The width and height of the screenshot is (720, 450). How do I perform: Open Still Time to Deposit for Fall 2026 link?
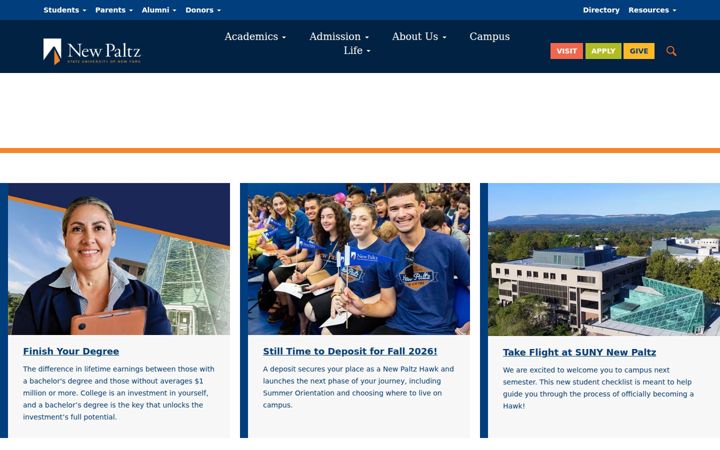coord(350,351)
